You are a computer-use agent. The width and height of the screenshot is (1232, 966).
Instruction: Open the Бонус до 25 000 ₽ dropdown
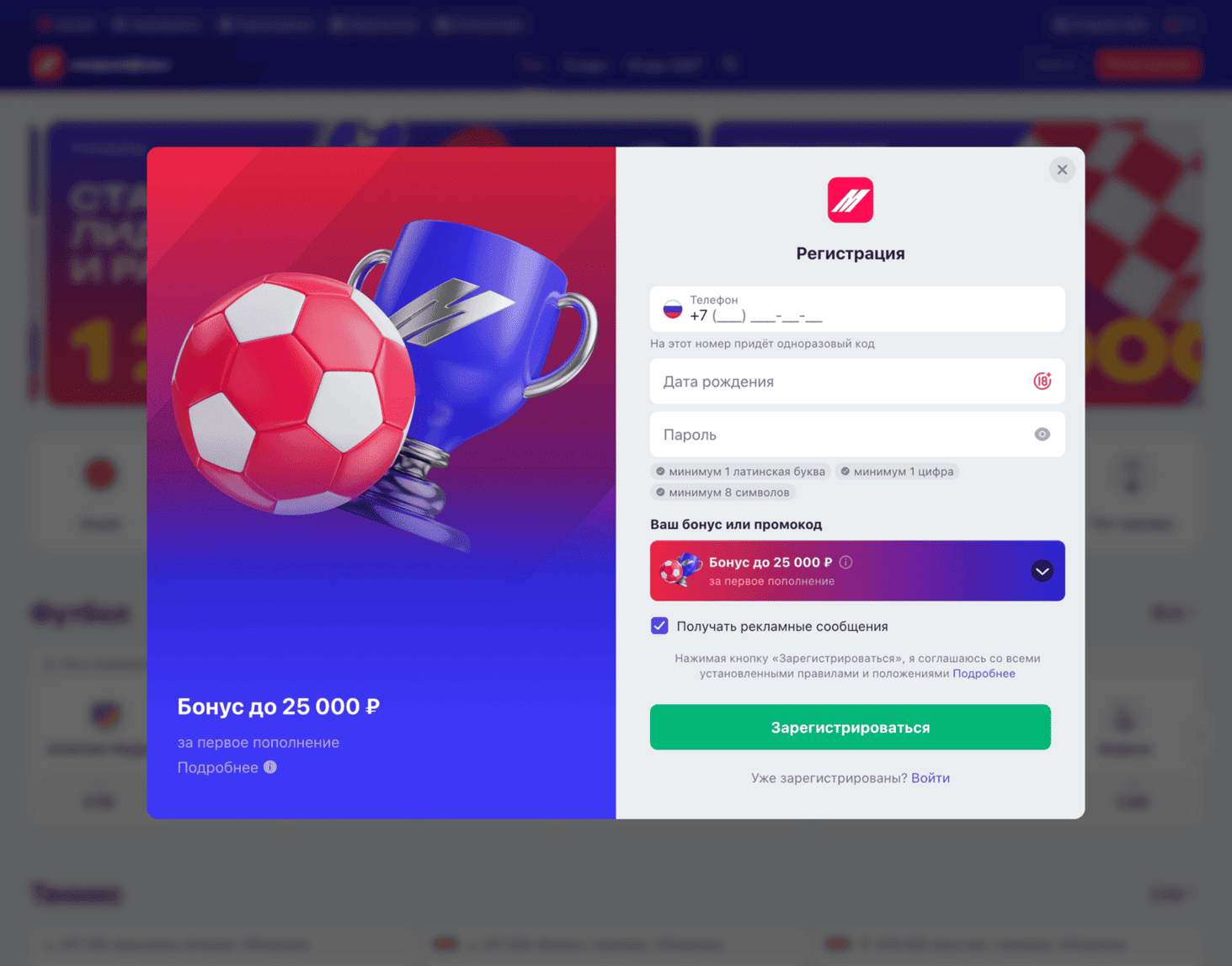(x=857, y=571)
